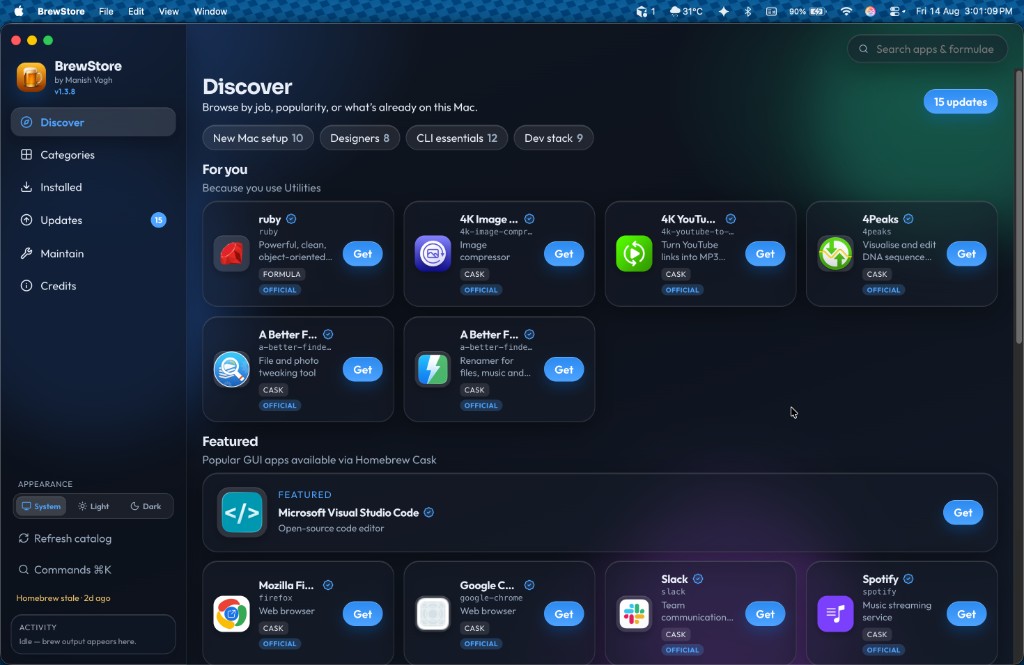Screen dimensions: 1024x665
Task: Get Microsoft Visual Studio Code
Action: click(963, 513)
